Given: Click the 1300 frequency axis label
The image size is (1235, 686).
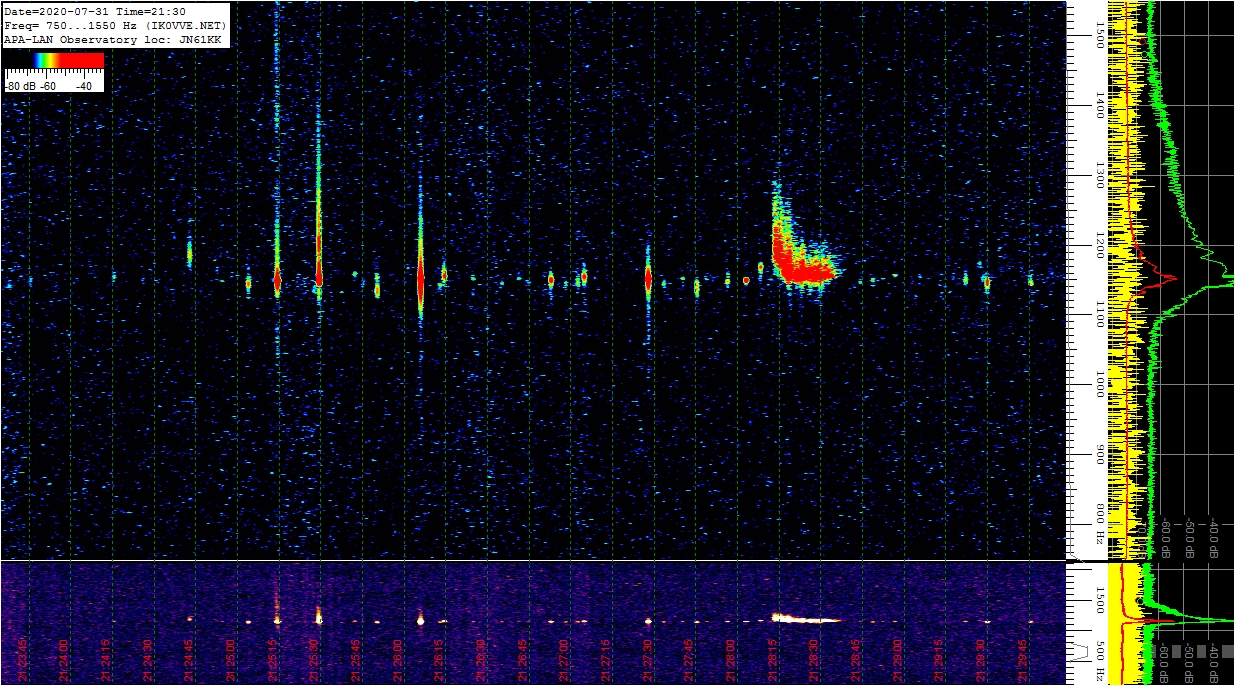Looking at the screenshot, I should point(1101,177).
